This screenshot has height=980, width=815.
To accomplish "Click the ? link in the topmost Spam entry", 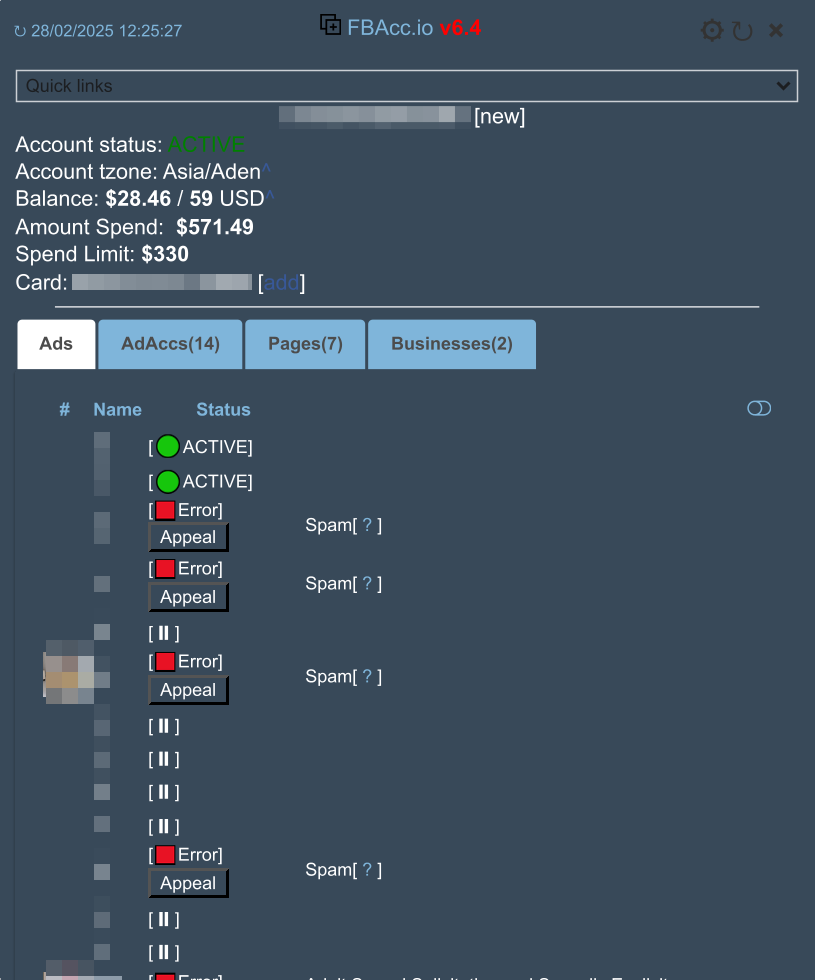I will point(368,525).
